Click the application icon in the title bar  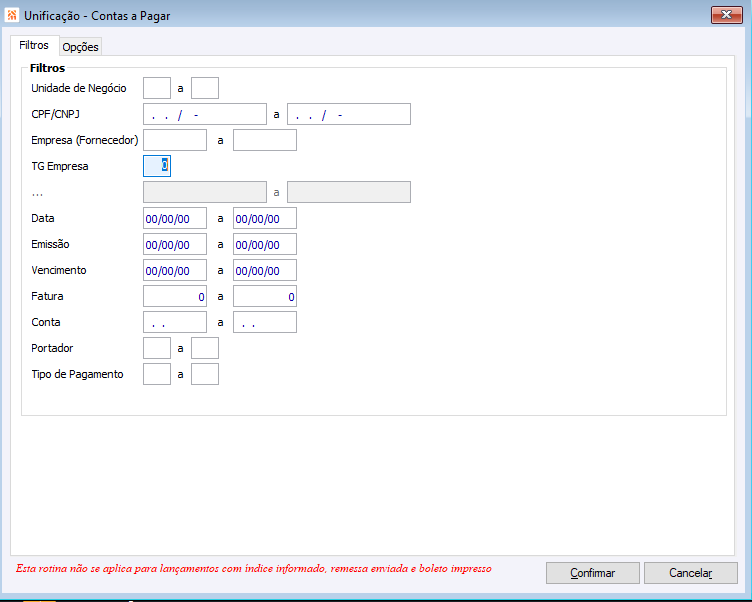point(12,15)
